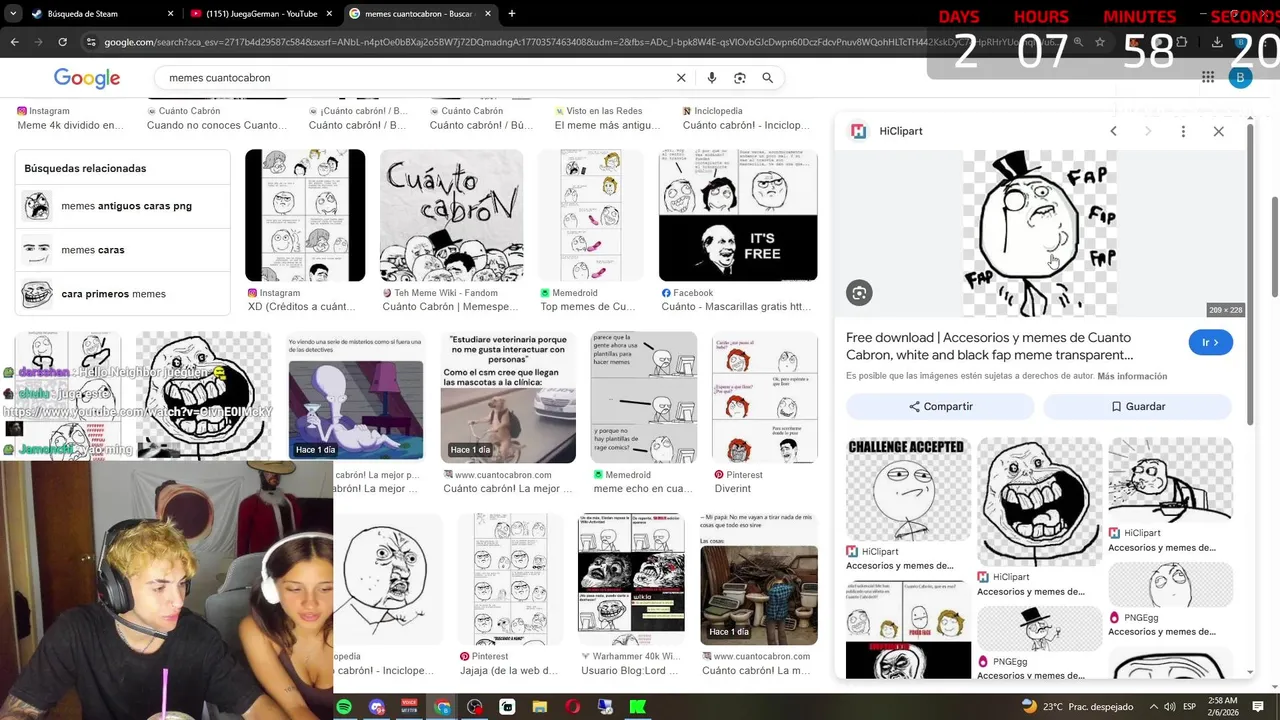Open the Google apps grid

(x=1208, y=78)
